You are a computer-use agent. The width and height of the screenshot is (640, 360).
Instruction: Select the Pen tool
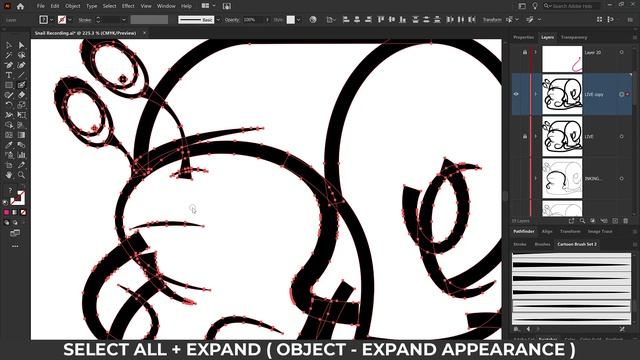click(9, 65)
